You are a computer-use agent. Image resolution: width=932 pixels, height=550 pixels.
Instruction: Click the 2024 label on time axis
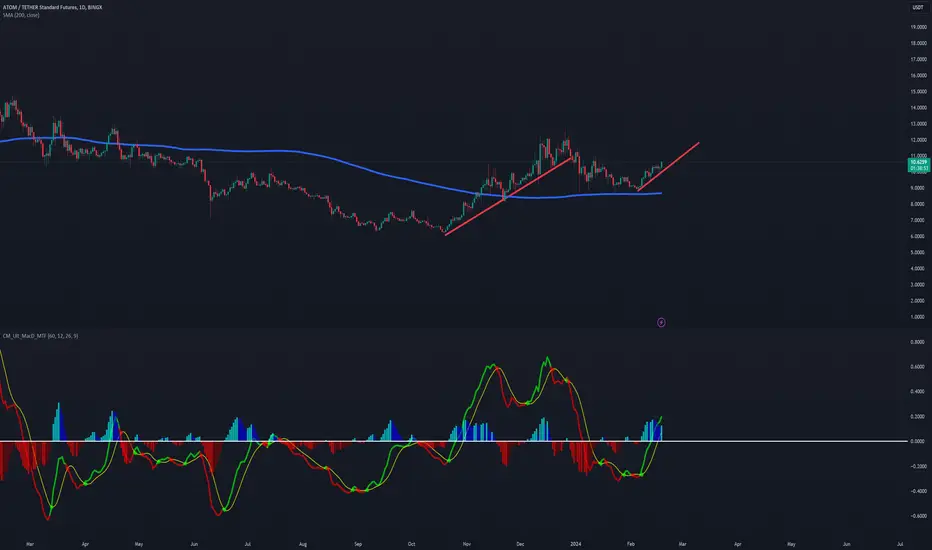(x=575, y=544)
